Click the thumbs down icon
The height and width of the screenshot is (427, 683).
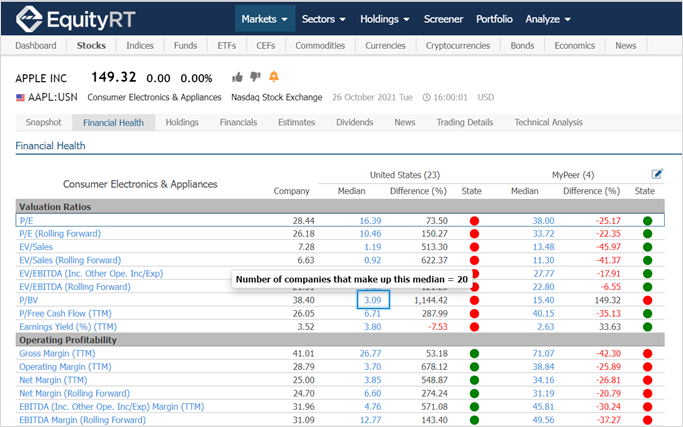pos(255,77)
